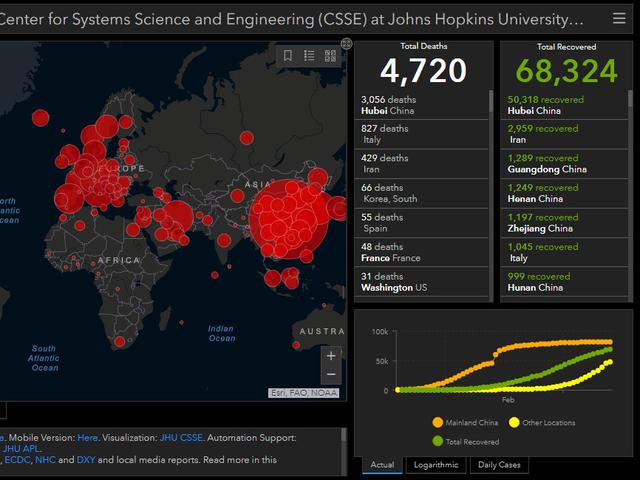
Task: Open the DXY link
Action: pos(86,460)
